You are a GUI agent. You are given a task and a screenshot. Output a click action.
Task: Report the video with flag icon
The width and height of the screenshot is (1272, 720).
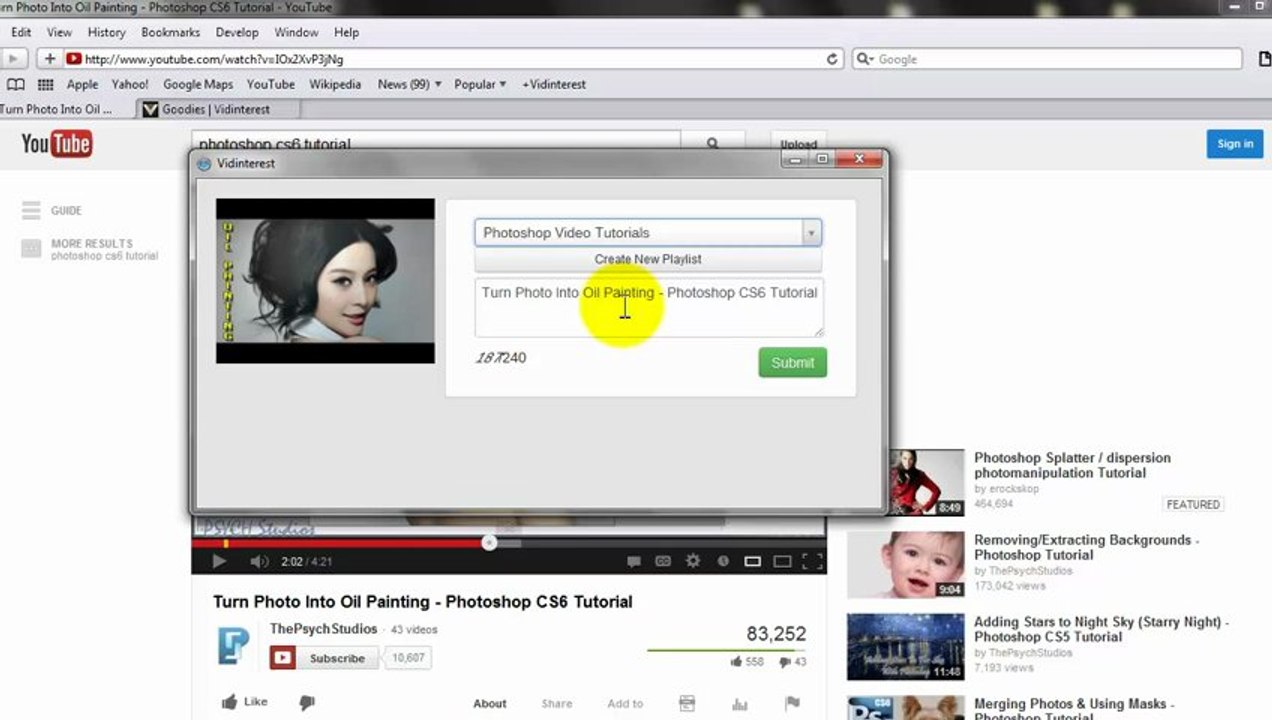(x=792, y=703)
